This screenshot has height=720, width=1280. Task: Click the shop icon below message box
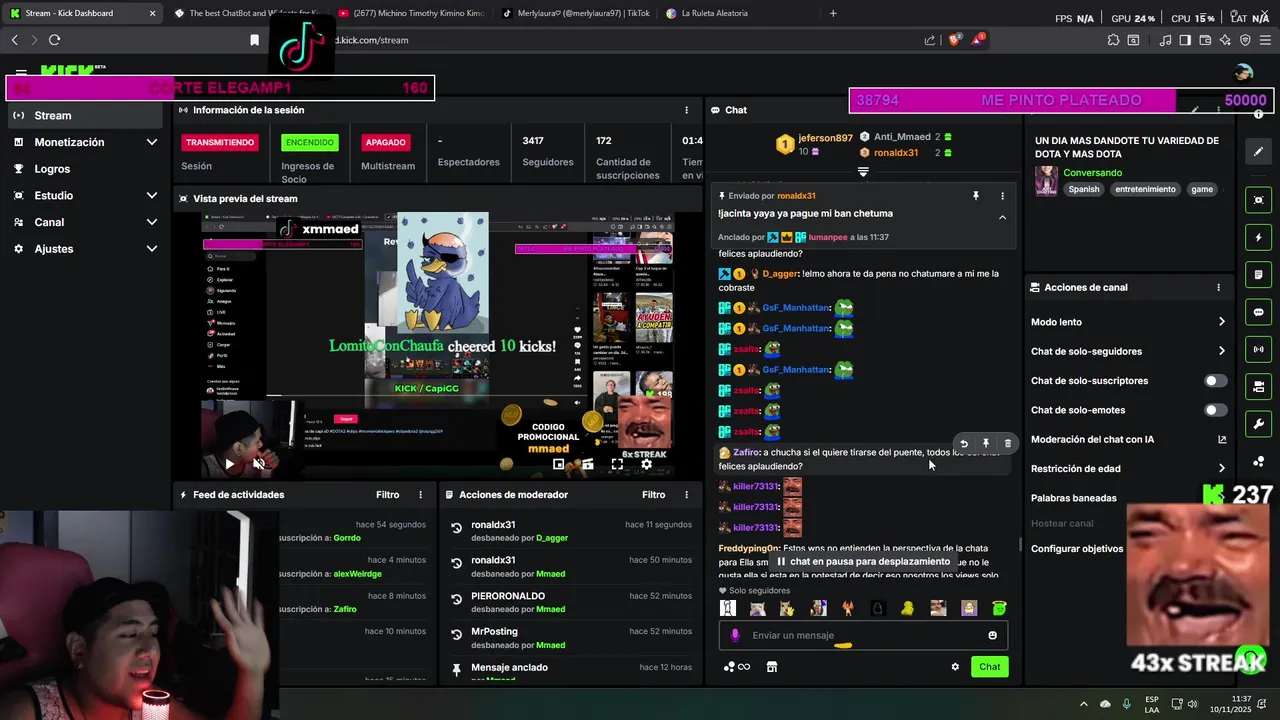(772, 667)
